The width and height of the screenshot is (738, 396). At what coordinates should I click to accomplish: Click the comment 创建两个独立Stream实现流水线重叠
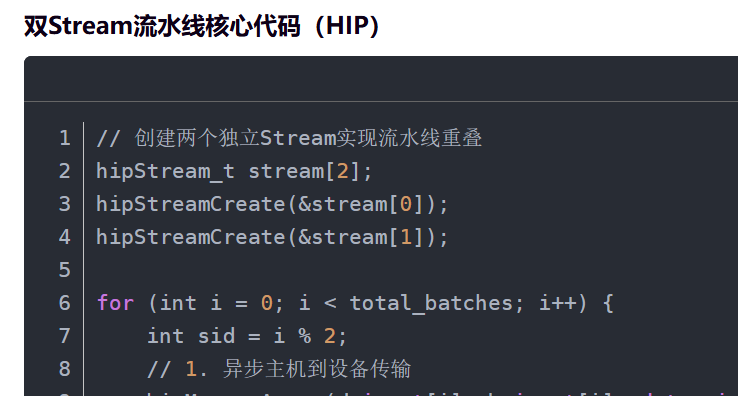coord(289,138)
